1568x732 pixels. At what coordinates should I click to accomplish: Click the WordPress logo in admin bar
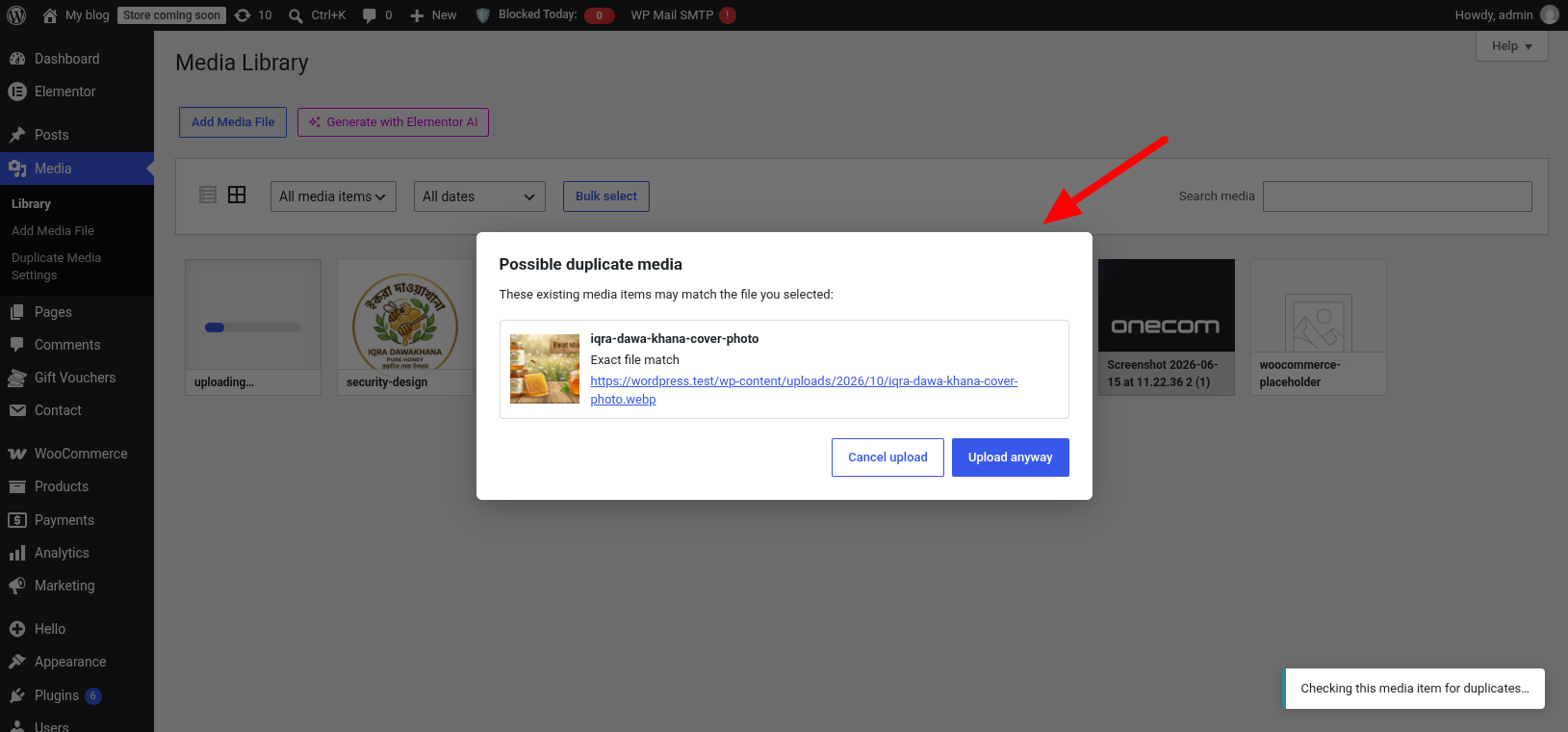click(16, 15)
